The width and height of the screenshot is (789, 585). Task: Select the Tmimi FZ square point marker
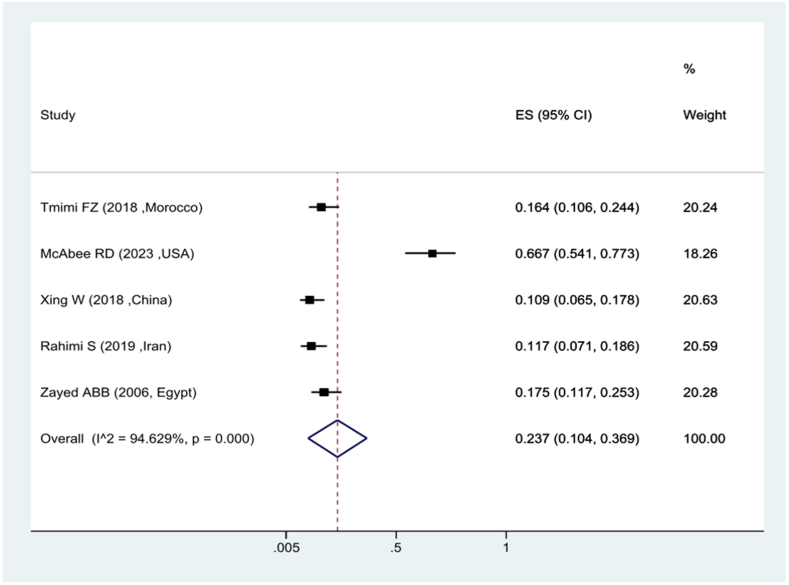click(x=322, y=207)
